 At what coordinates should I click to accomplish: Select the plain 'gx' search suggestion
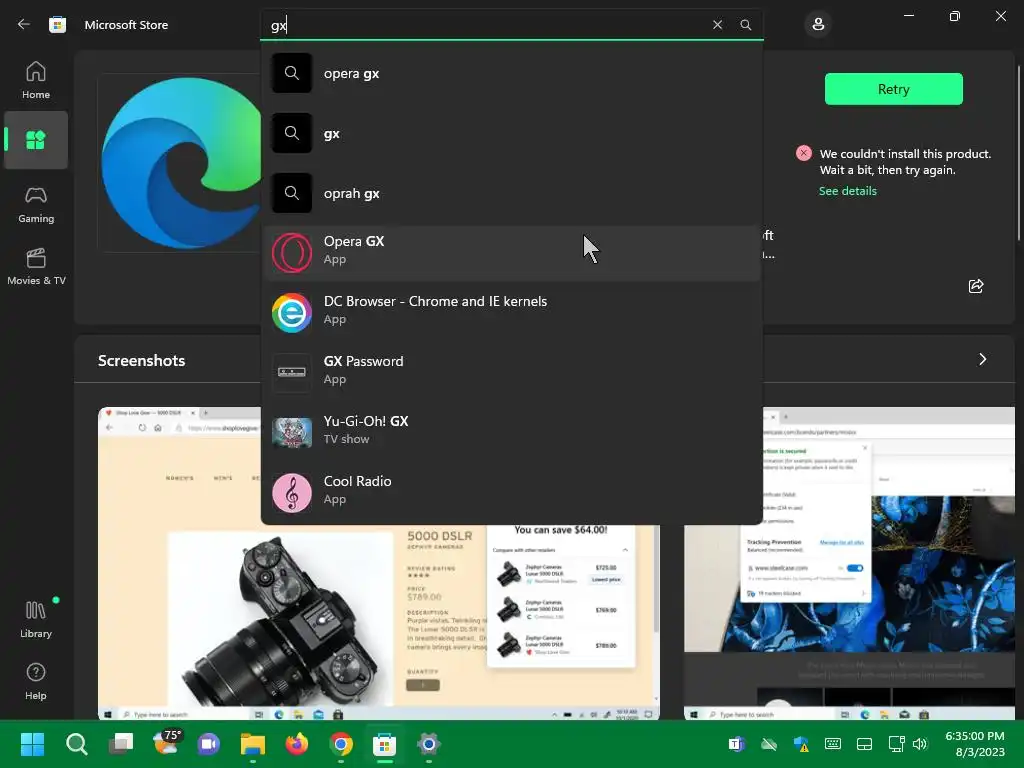(511, 133)
